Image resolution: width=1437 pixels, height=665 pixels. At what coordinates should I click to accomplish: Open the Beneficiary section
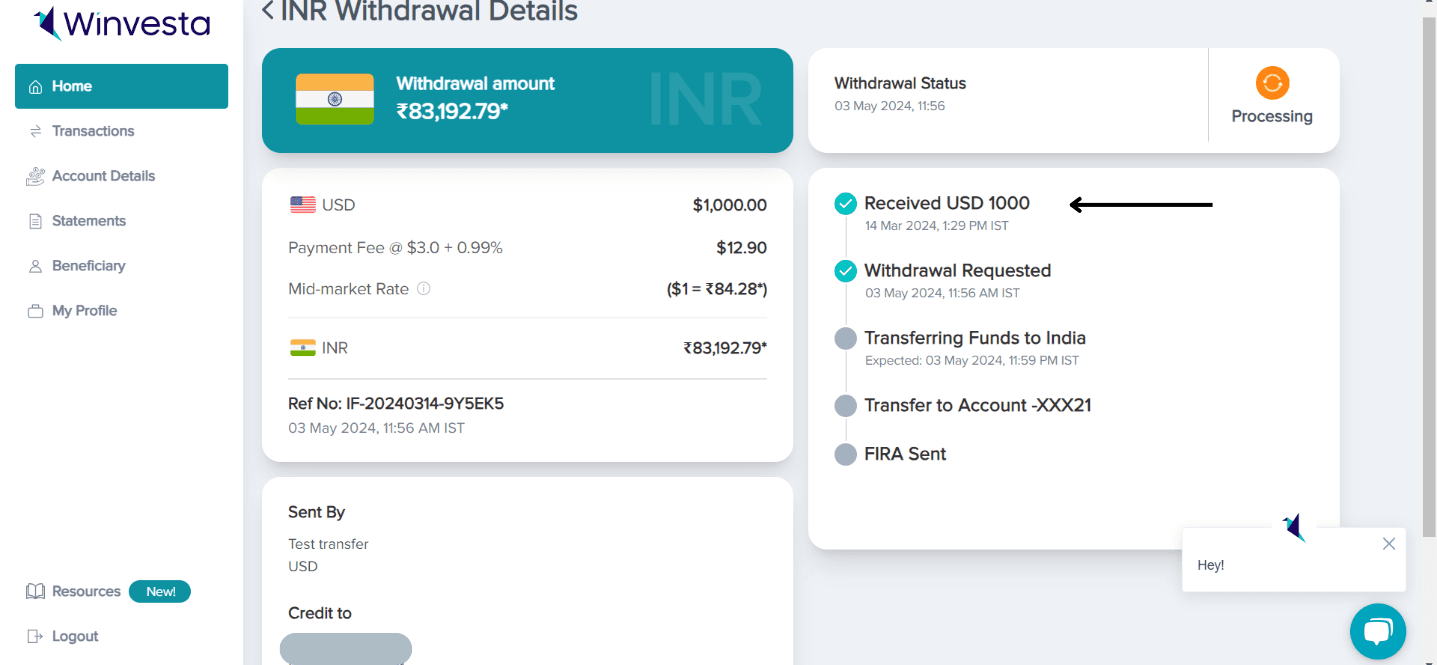point(88,266)
